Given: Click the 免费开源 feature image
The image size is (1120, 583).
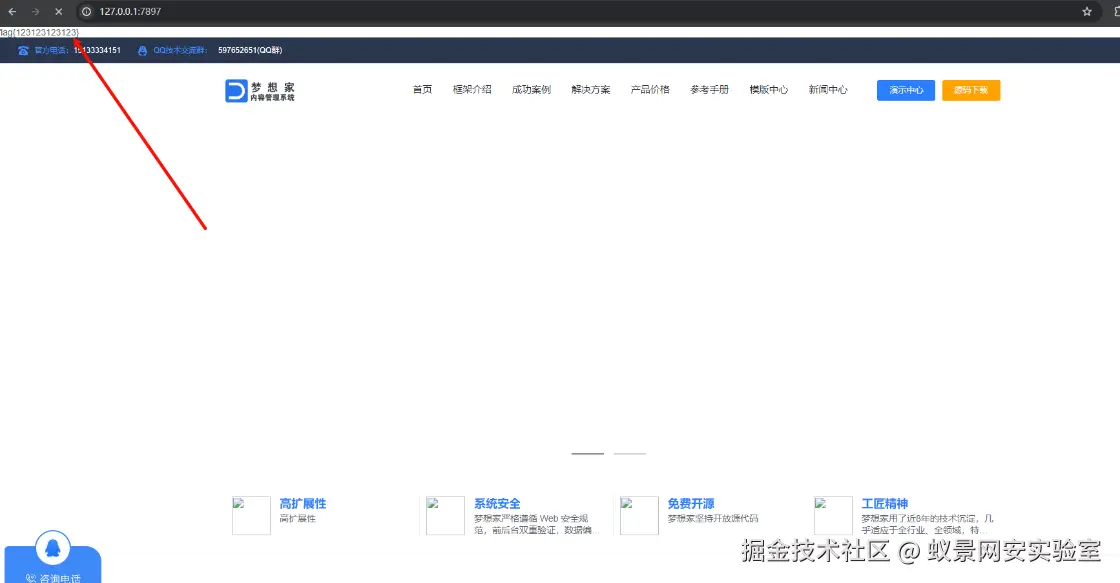Looking at the screenshot, I should pyautogui.click(x=639, y=516).
